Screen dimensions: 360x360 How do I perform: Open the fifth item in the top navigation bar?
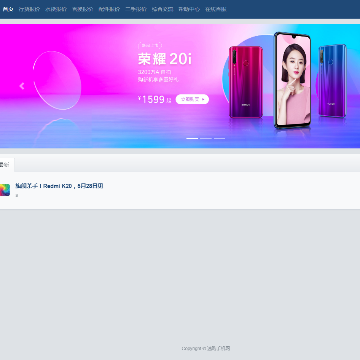(x=109, y=9)
